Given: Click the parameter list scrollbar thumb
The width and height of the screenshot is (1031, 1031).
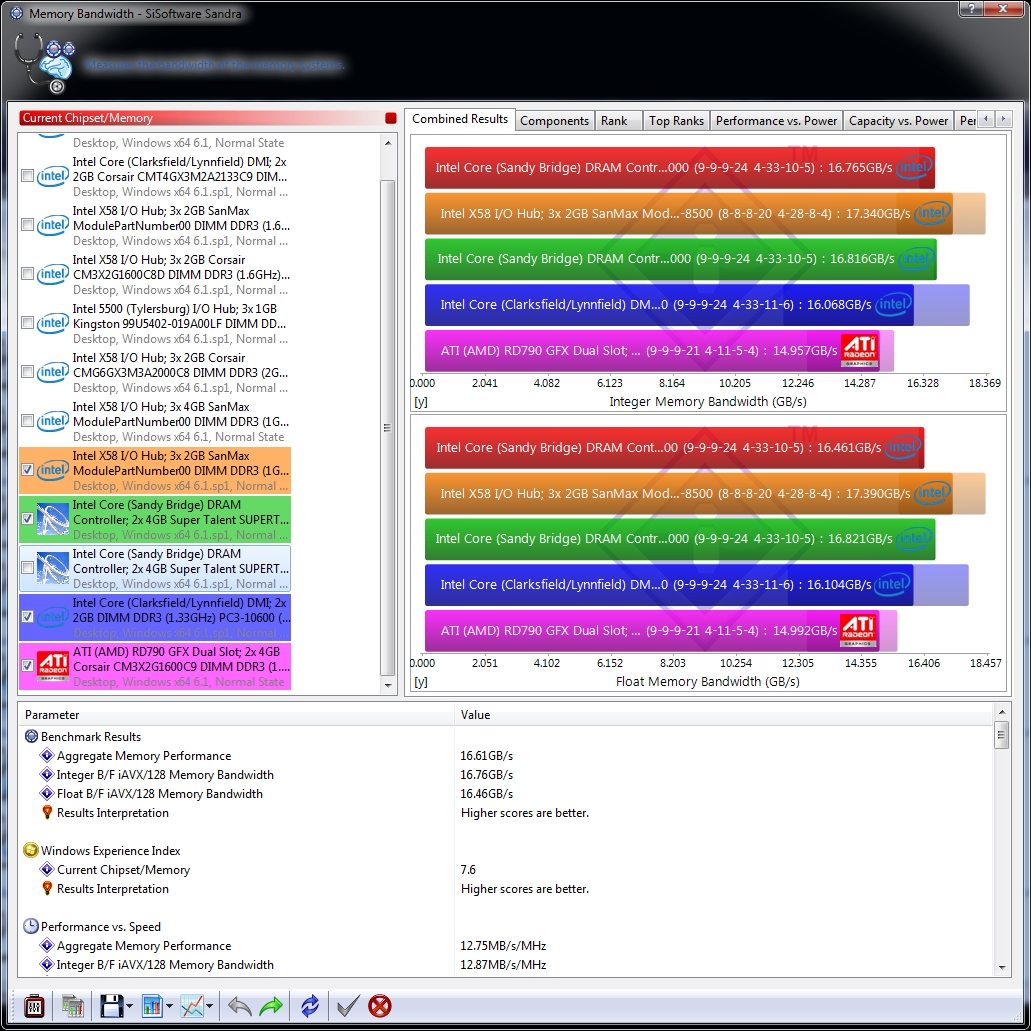Looking at the screenshot, I should coord(1001,735).
